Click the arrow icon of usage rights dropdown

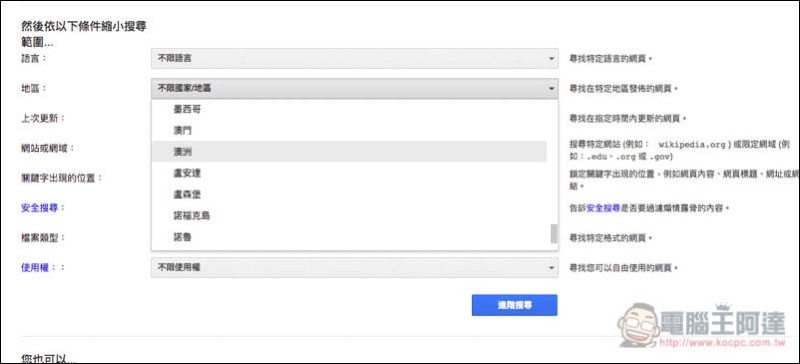[551, 268]
